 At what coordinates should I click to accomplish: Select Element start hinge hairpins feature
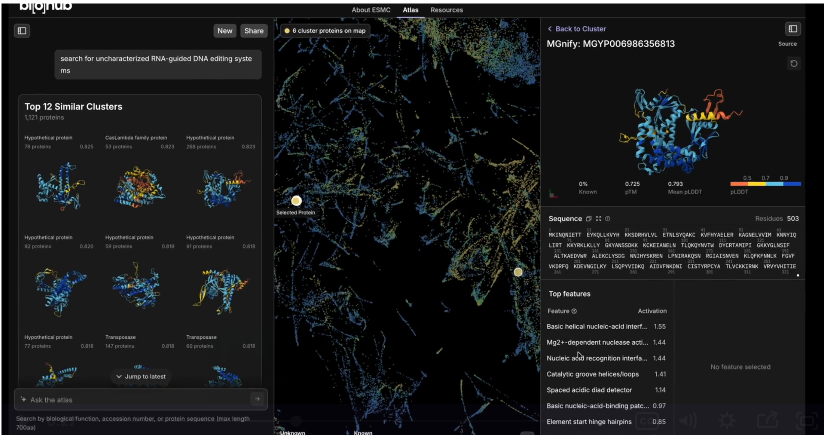(606, 422)
